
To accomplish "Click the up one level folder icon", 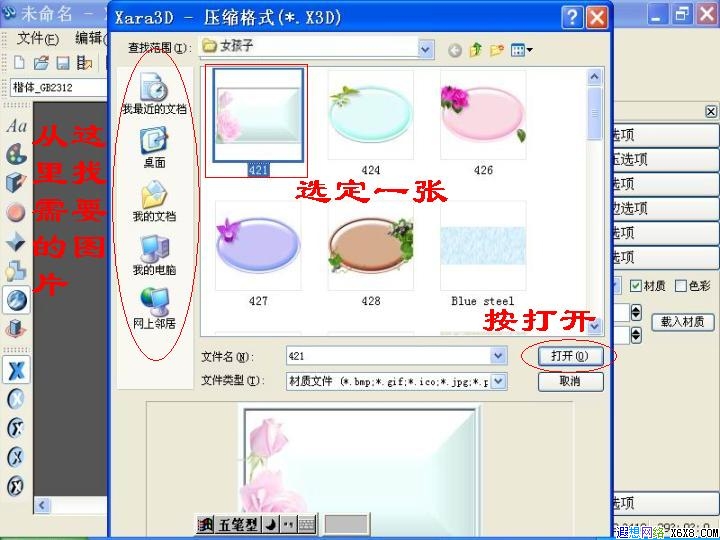I will [x=476, y=50].
